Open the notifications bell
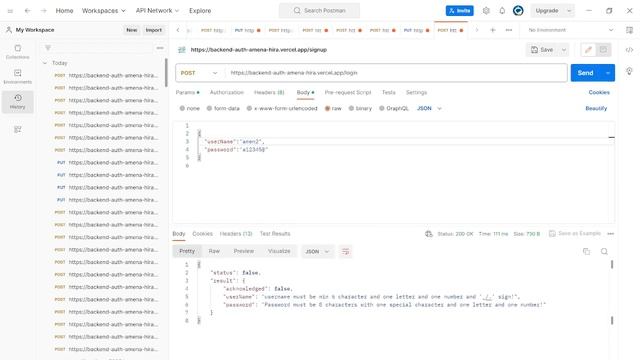Viewport: 640px width, 360px height. (x=502, y=11)
